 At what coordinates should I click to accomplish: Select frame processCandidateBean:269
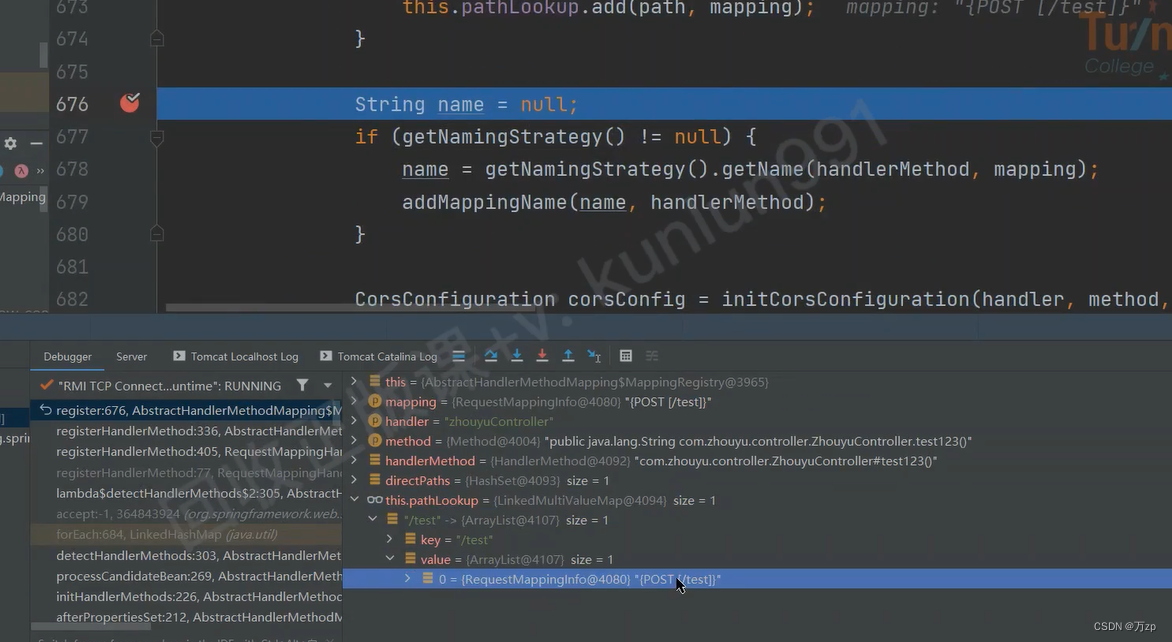tap(186, 576)
